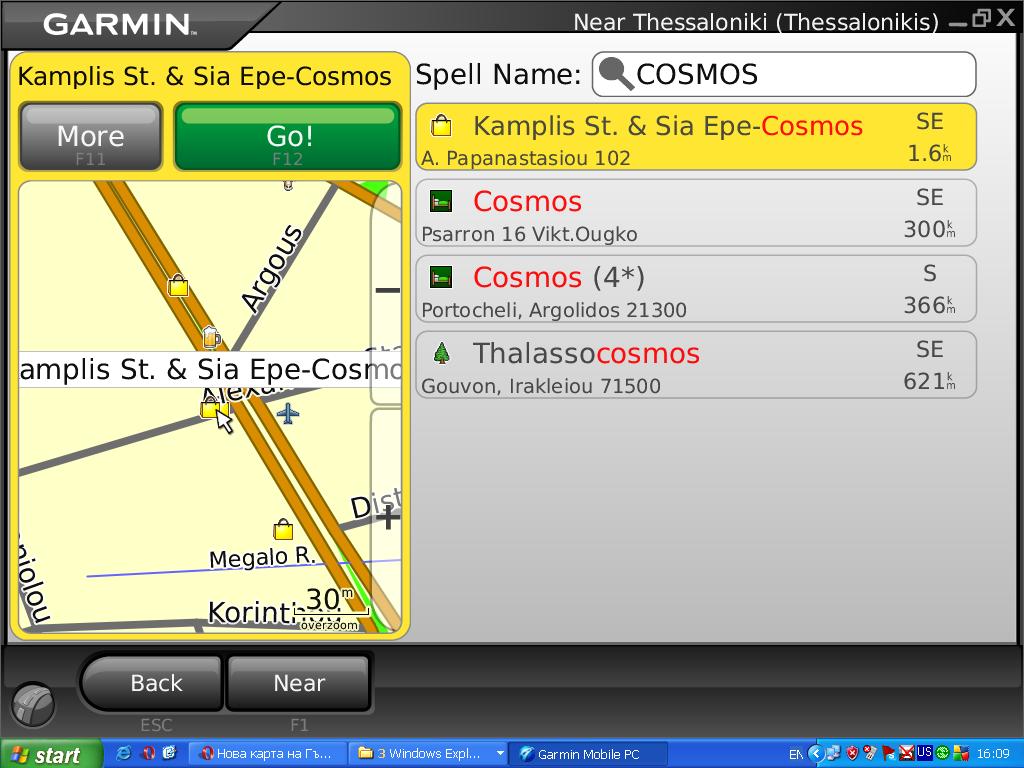Click the red flag tray icon
1024x768 pixels.
click(888, 754)
